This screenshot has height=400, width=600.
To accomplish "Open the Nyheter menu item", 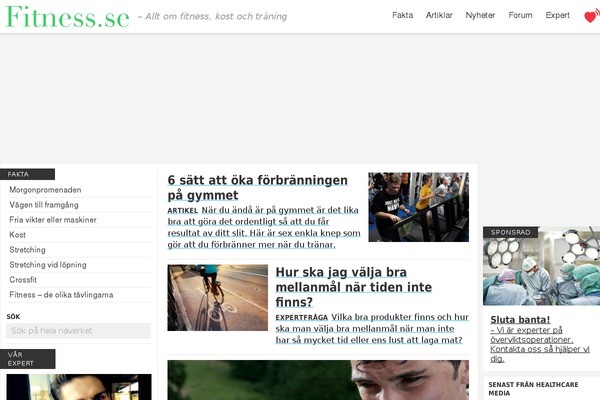I will (x=480, y=15).
